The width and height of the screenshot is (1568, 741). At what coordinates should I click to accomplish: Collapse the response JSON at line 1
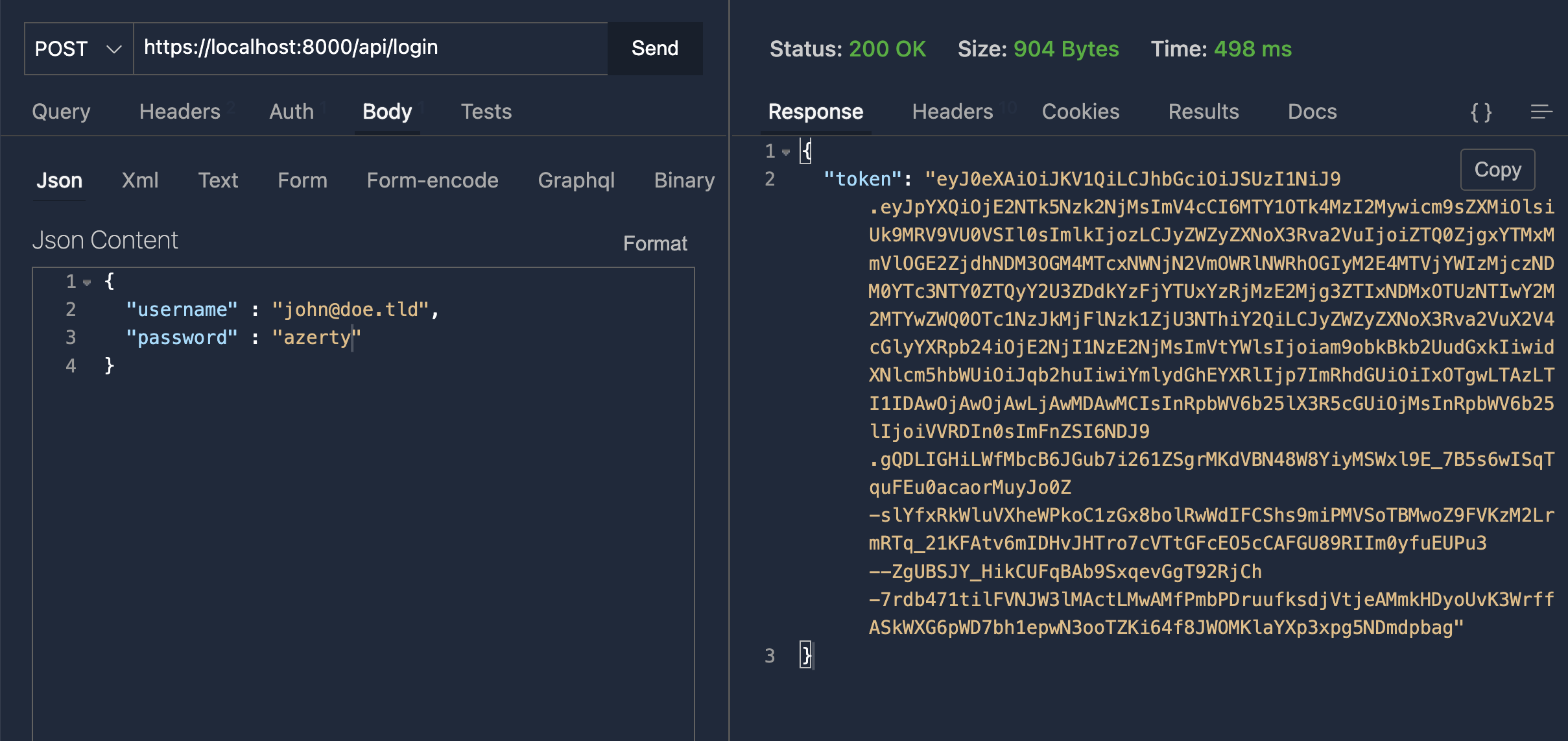click(x=786, y=152)
